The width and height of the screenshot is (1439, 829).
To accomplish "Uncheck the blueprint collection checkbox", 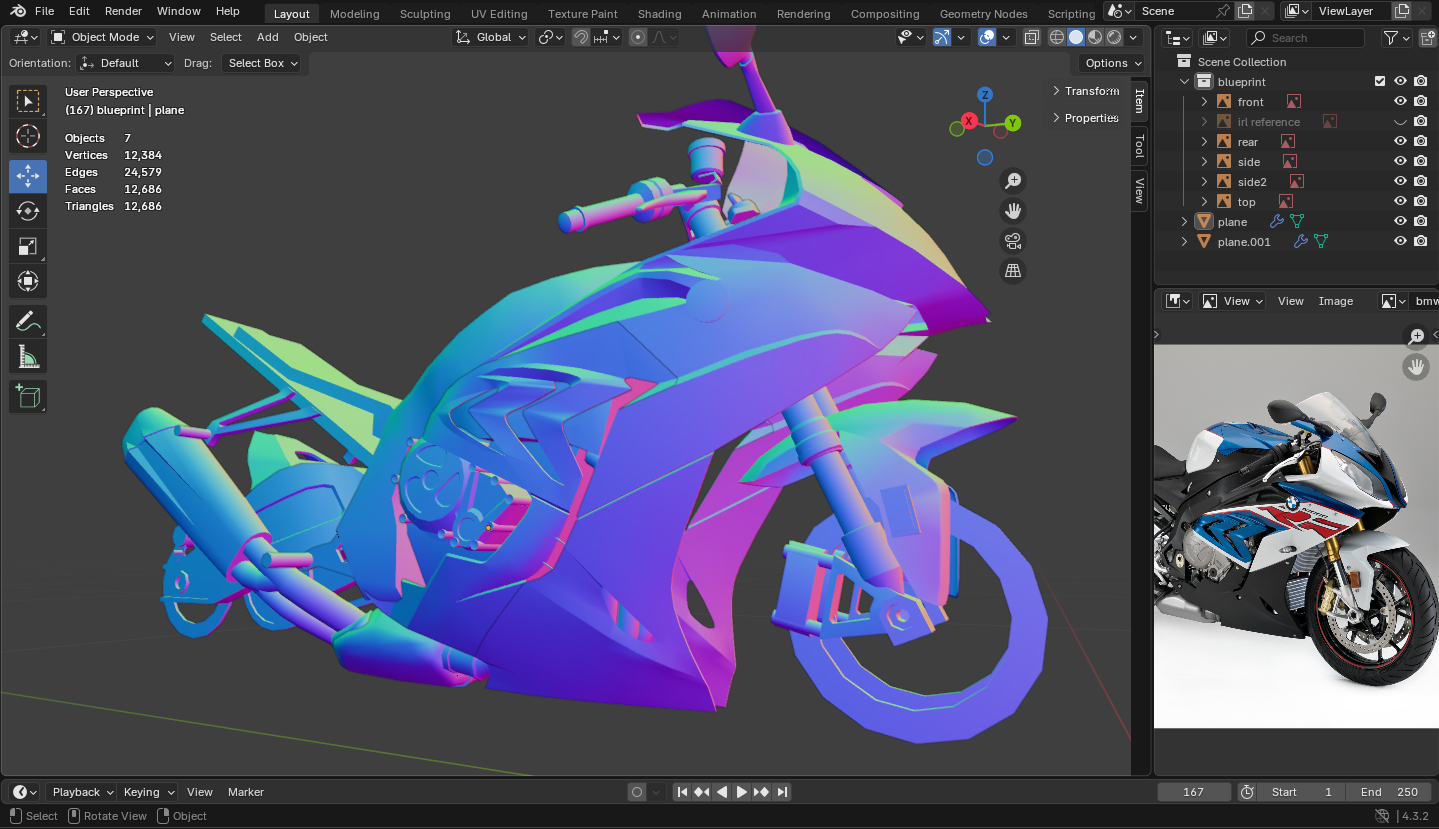I will point(1380,82).
